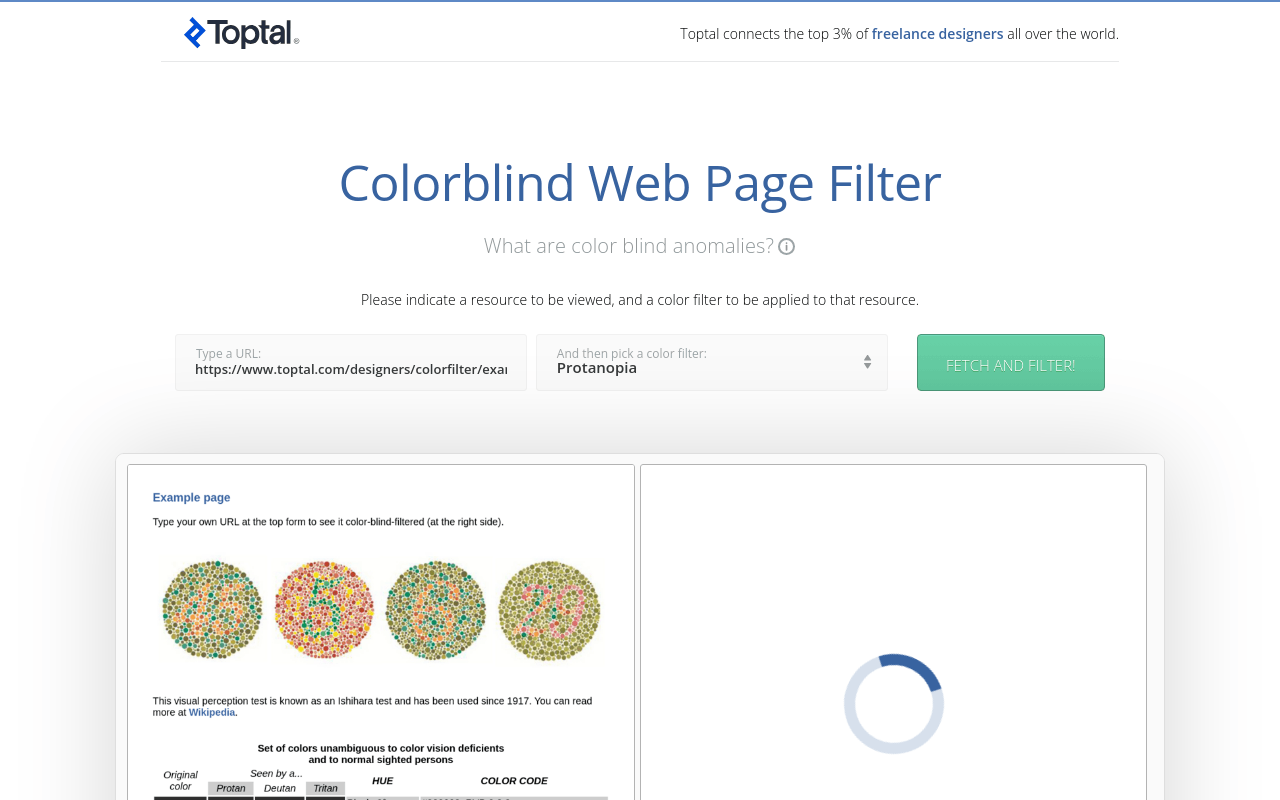Focus the Type a URL field
Viewport: 1280px width, 800px height.
tap(351, 362)
